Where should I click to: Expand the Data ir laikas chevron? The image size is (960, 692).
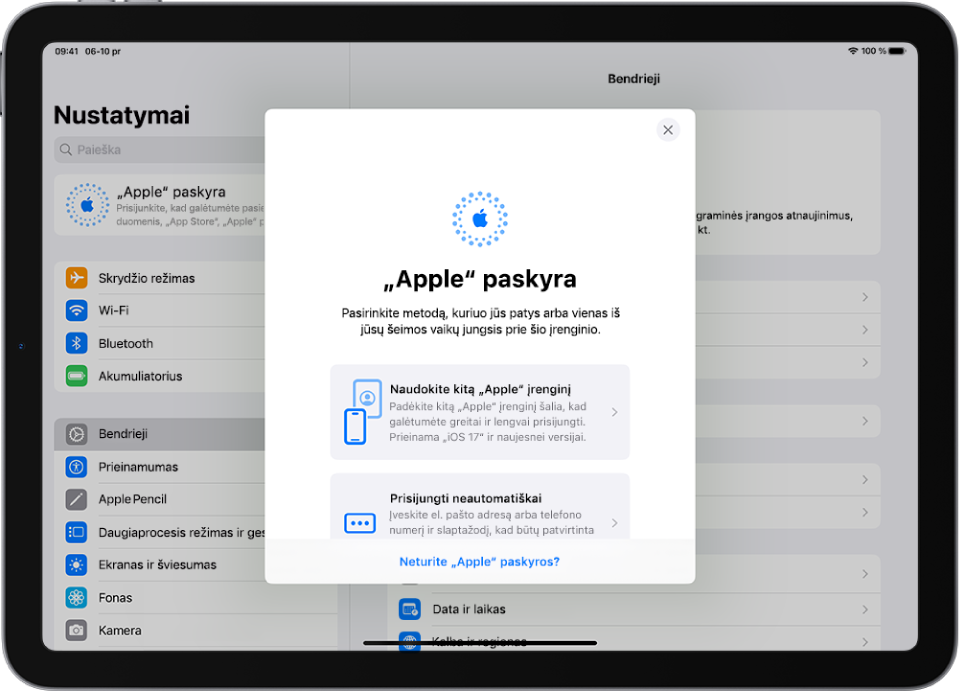pyautogui.click(x=865, y=609)
